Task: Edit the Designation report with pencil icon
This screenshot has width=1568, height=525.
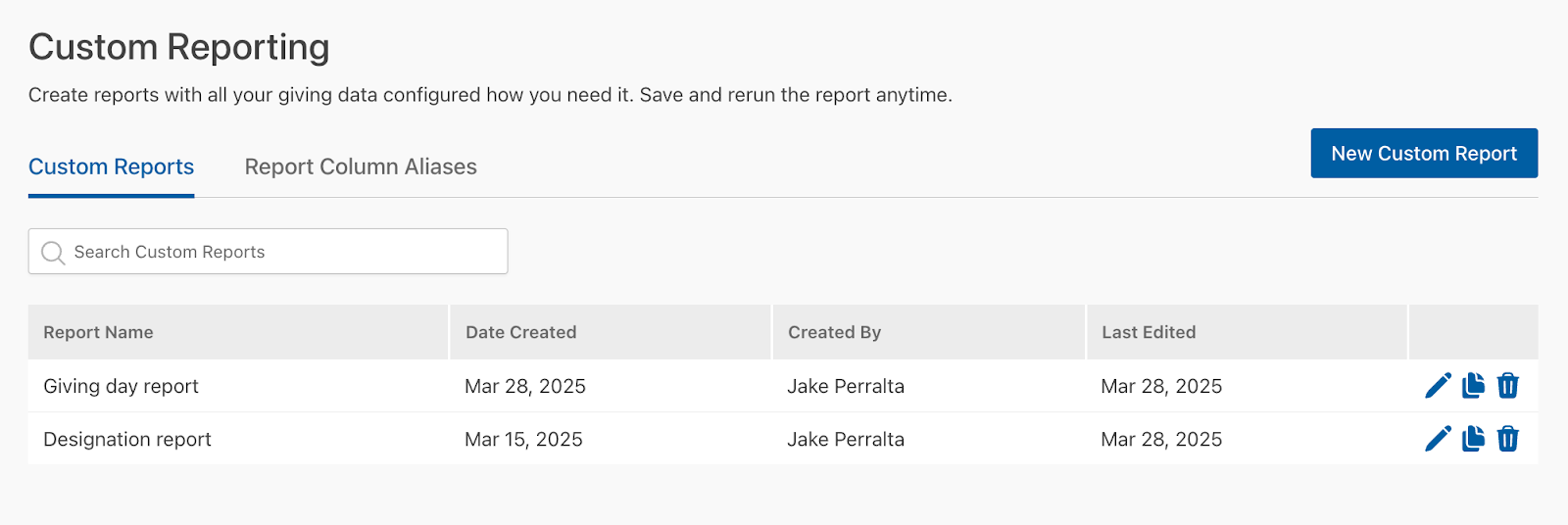Action: tap(1438, 439)
